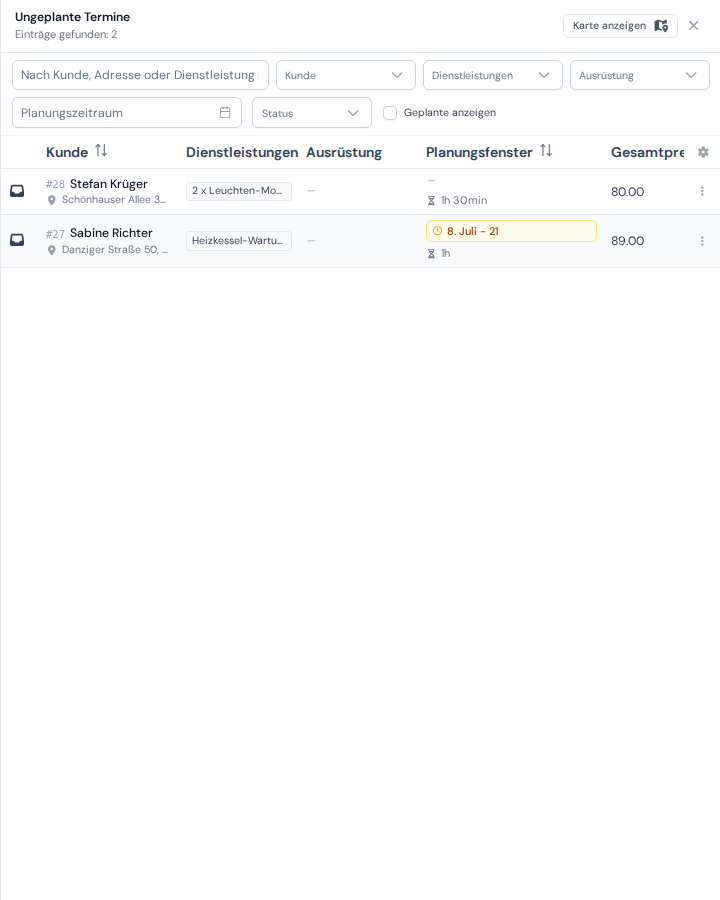The height and width of the screenshot is (900, 720).
Task: Click the customer search input field
Action: pos(140,75)
